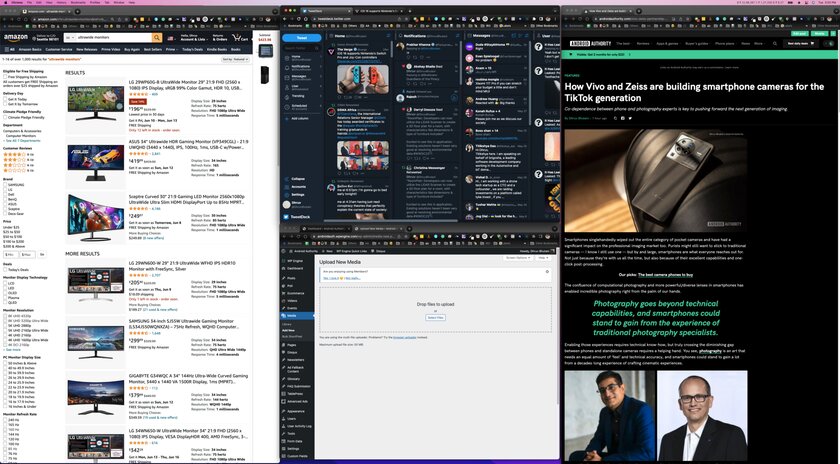
Task: Click the LG 29WP60G-B monitor product thumbnail
Action: pyautogui.click(x=96, y=102)
